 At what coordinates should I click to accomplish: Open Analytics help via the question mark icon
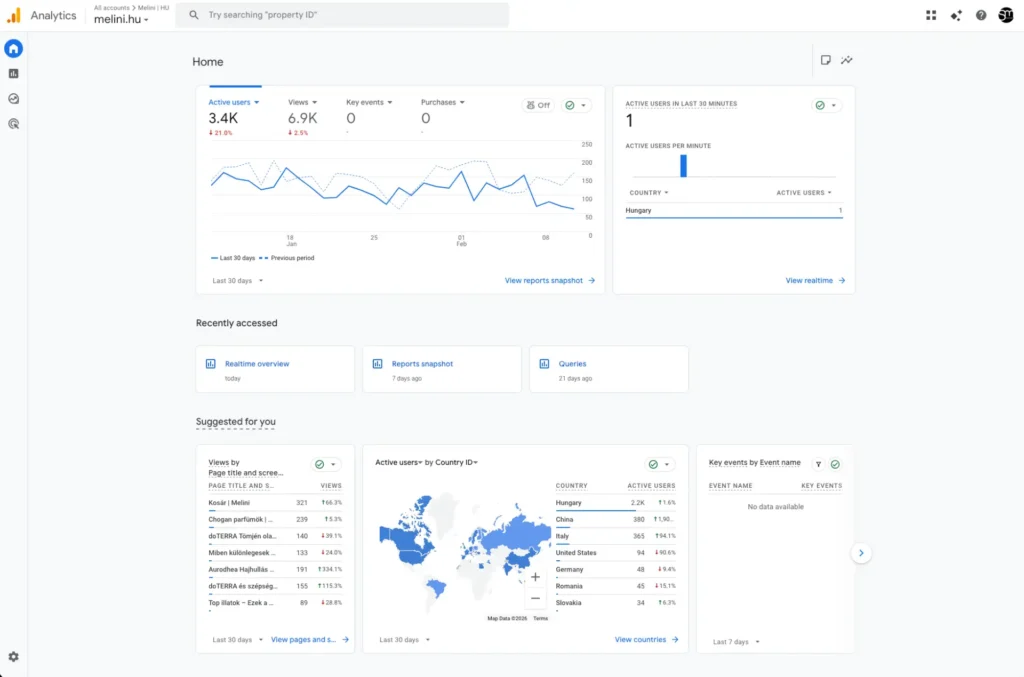pyautogui.click(x=982, y=15)
